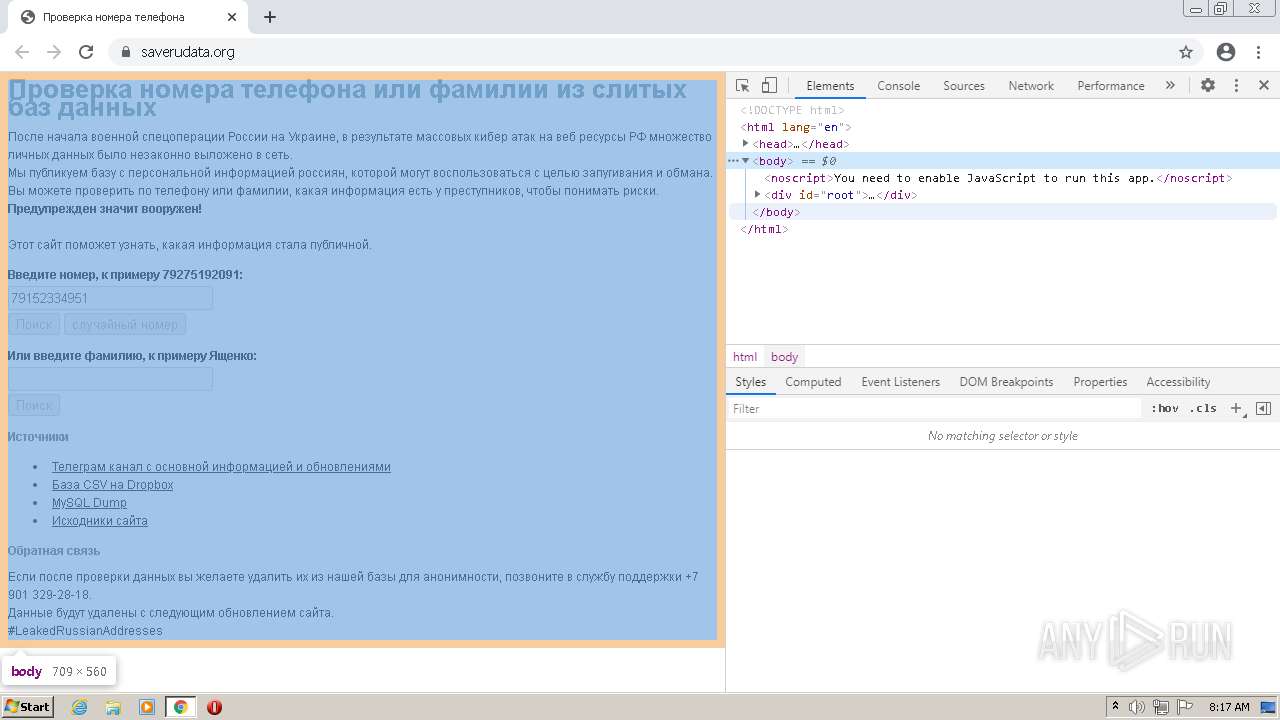The width and height of the screenshot is (1280, 720).
Task: Launch Internet Explorer from taskbar
Action: [80, 707]
